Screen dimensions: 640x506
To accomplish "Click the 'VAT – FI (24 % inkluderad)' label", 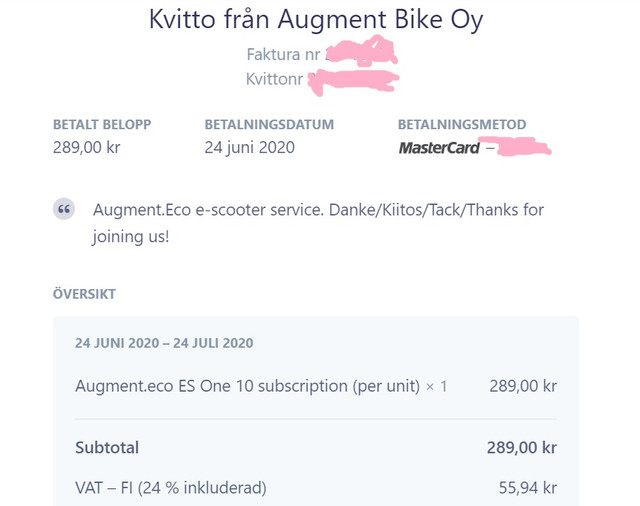I will coord(171,488).
